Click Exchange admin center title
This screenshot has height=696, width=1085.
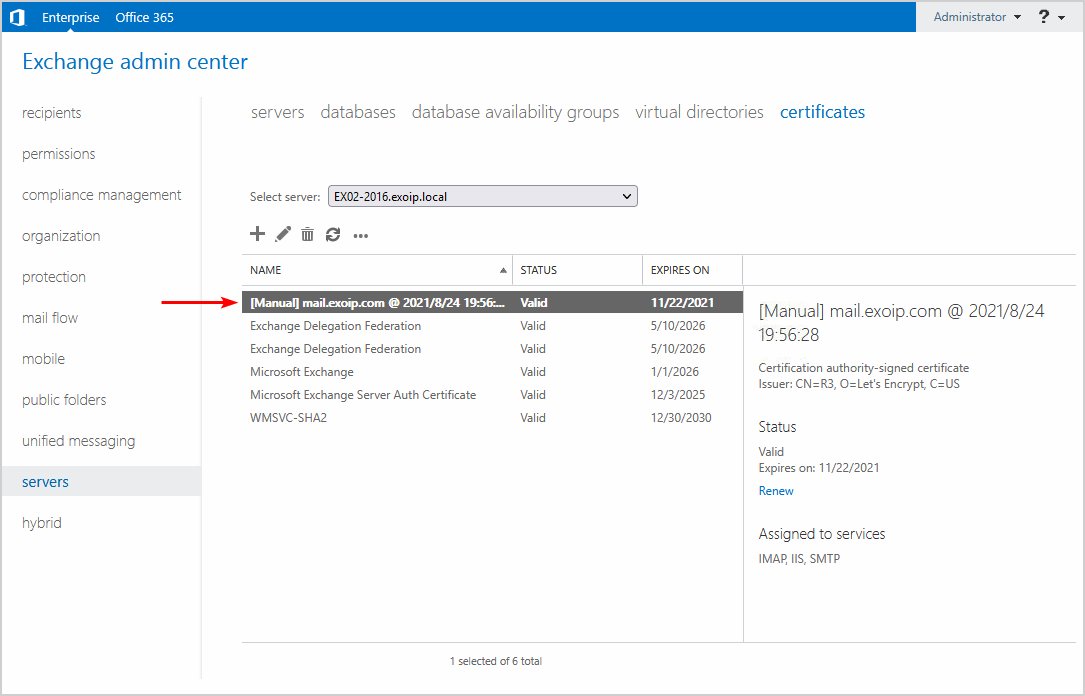point(135,62)
